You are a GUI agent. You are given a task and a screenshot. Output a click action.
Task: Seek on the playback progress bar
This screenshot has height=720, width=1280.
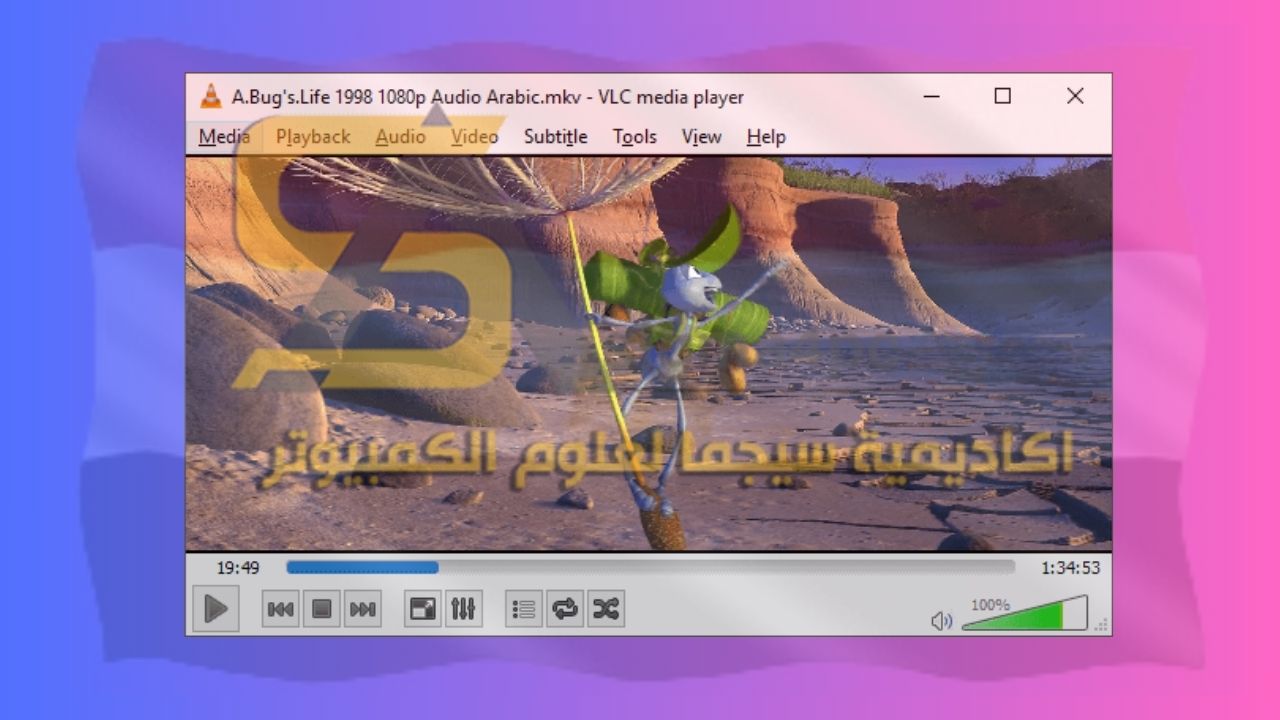650,567
